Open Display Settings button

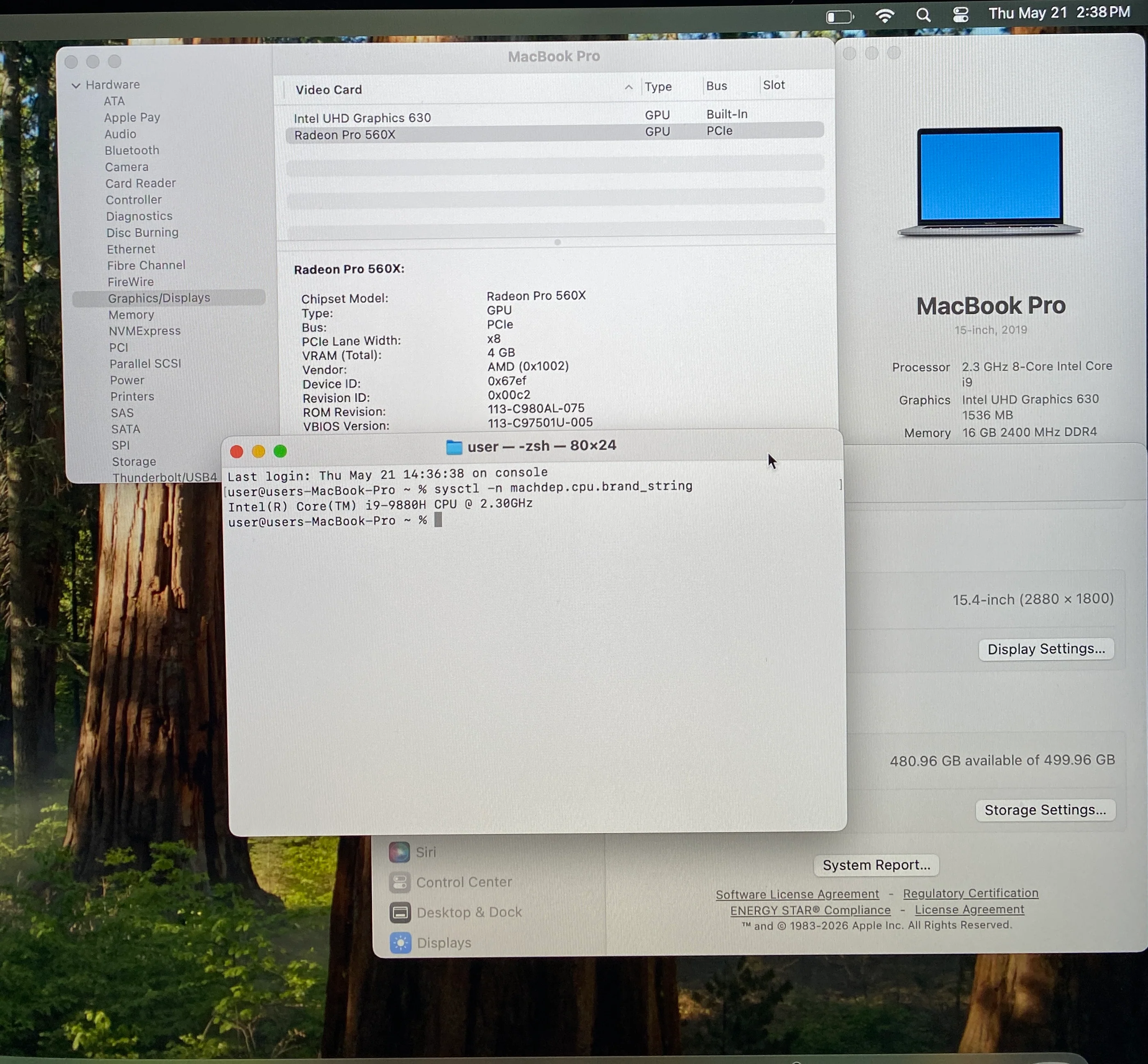click(1046, 649)
